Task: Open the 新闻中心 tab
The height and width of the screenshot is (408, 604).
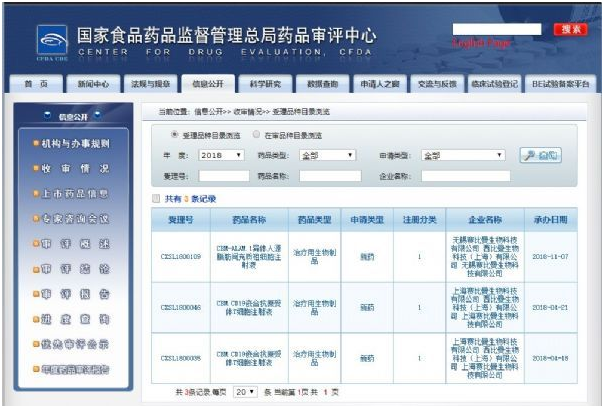Action: pos(93,84)
